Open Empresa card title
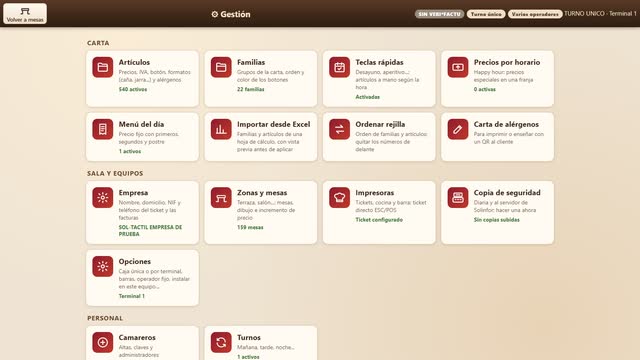The width and height of the screenshot is (640, 360). pos(133,193)
